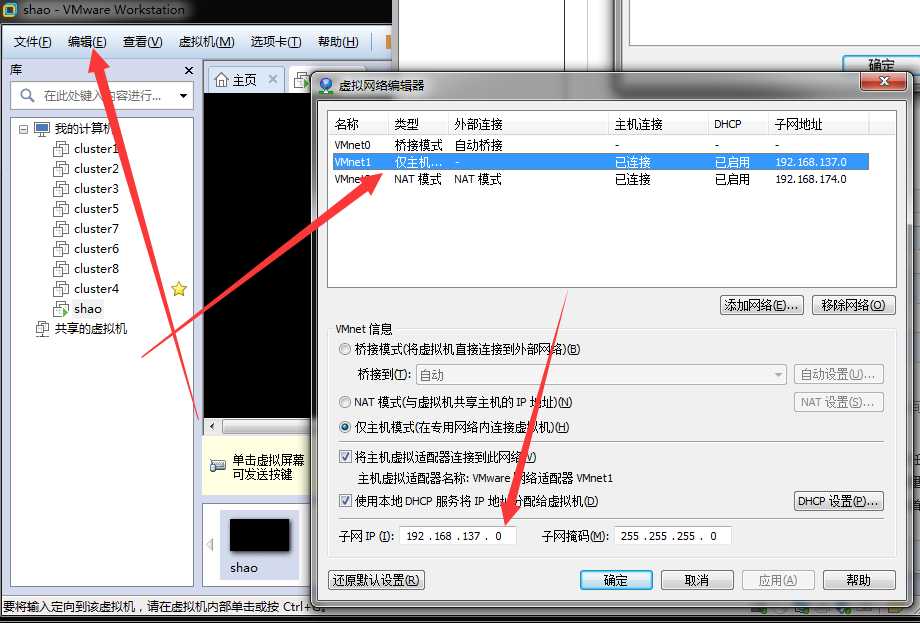The image size is (920, 623).
Task: Open 共享的虚拟机 shared VMs item
Action: tap(90, 329)
